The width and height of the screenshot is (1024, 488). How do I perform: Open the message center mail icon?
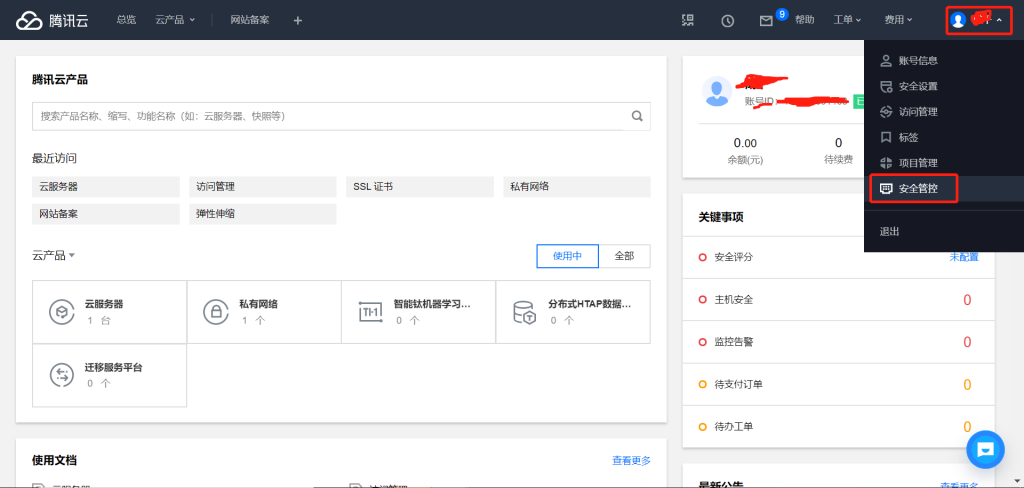pyautogui.click(x=766, y=21)
